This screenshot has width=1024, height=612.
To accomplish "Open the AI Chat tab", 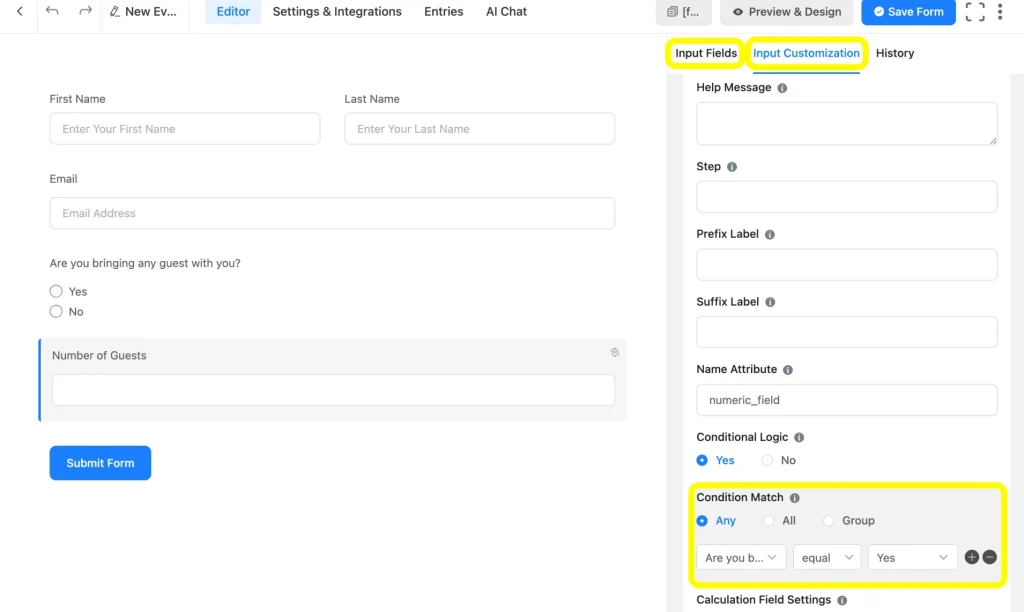I will 506,12.
